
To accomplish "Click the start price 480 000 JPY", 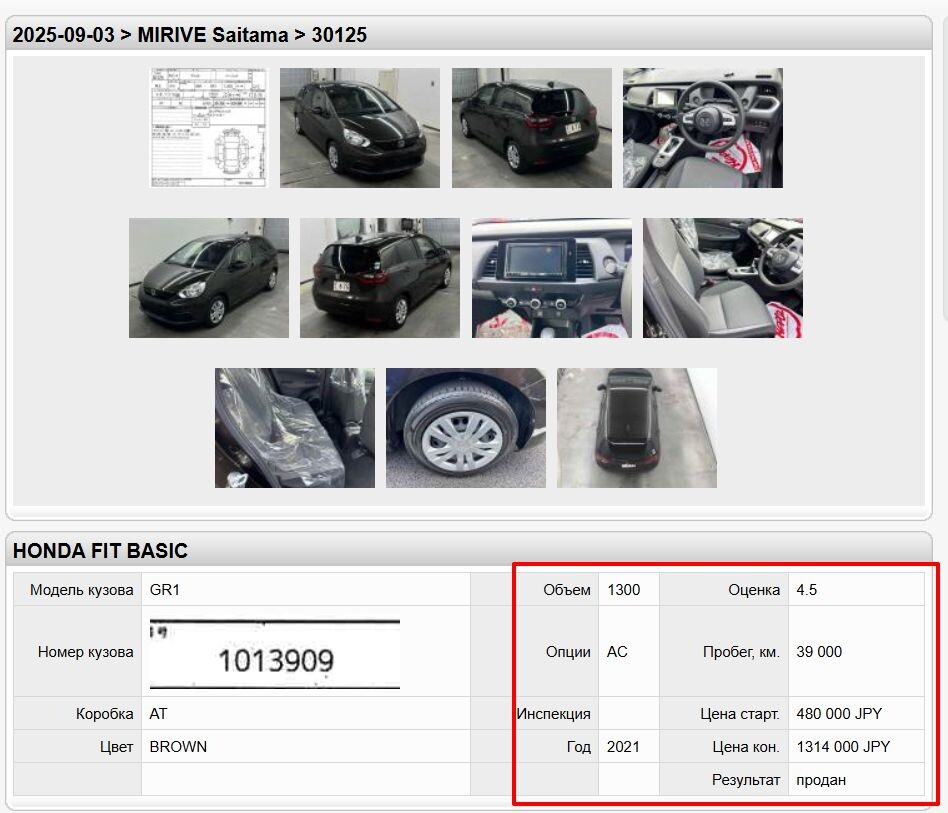I will (x=839, y=714).
